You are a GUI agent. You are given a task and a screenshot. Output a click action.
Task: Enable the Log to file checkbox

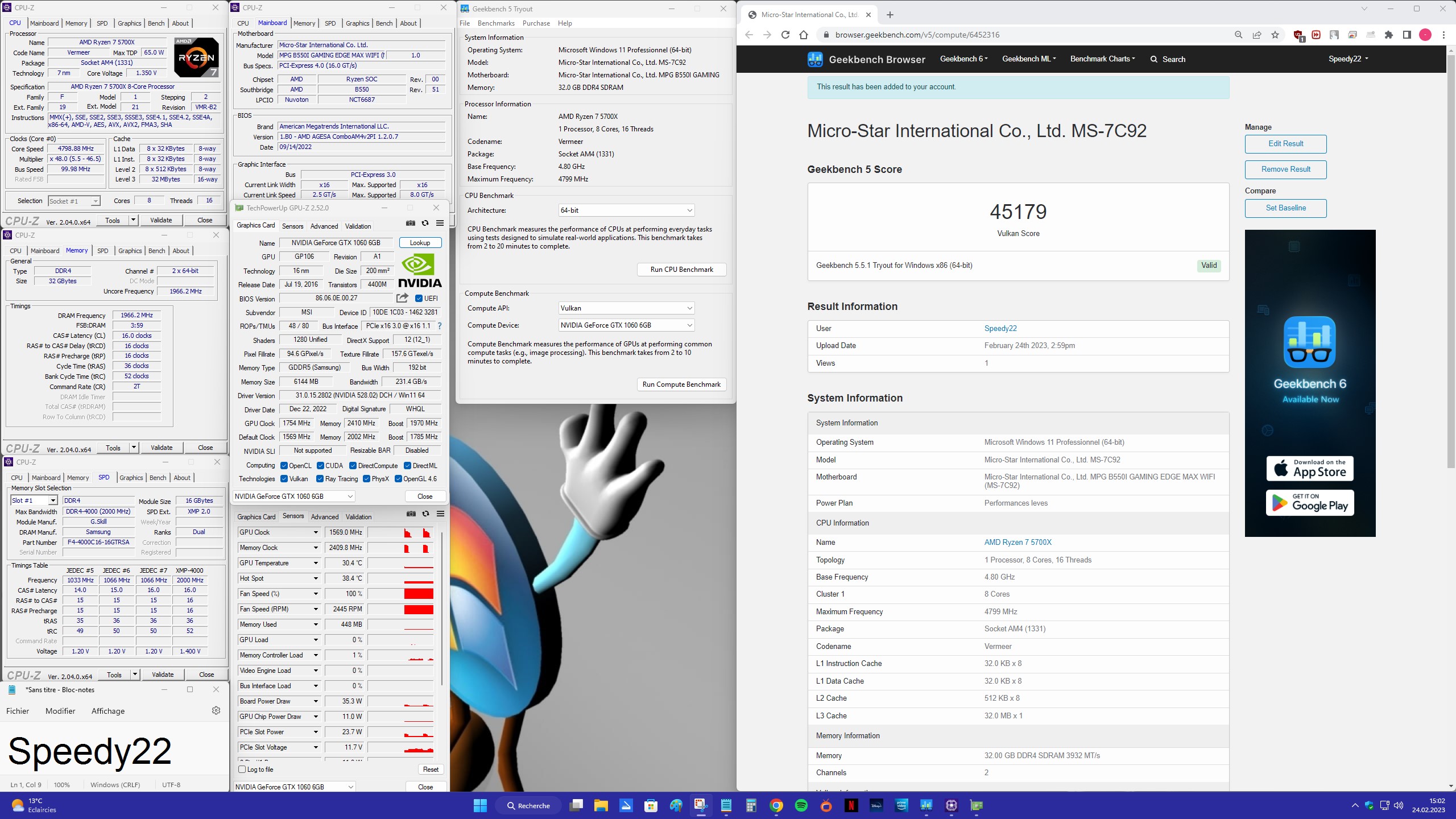pyautogui.click(x=242, y=769)
